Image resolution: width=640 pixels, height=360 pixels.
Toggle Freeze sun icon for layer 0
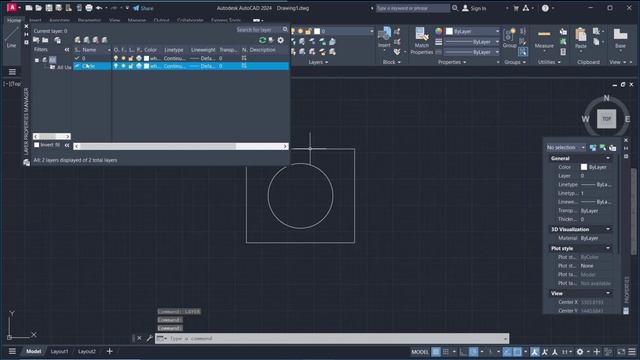click(x=124, y=58)
